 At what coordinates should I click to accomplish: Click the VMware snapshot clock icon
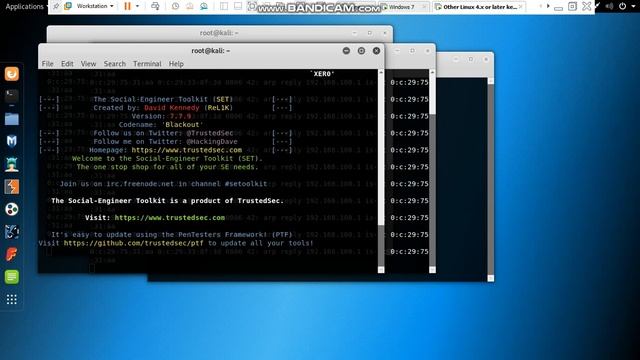click(x=175, y=6)
